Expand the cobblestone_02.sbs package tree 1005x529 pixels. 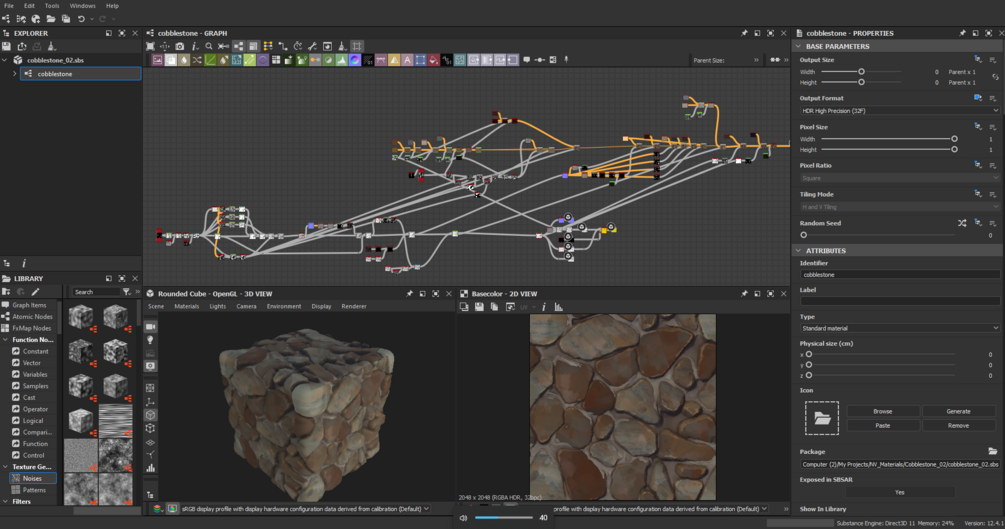(5, 60)
